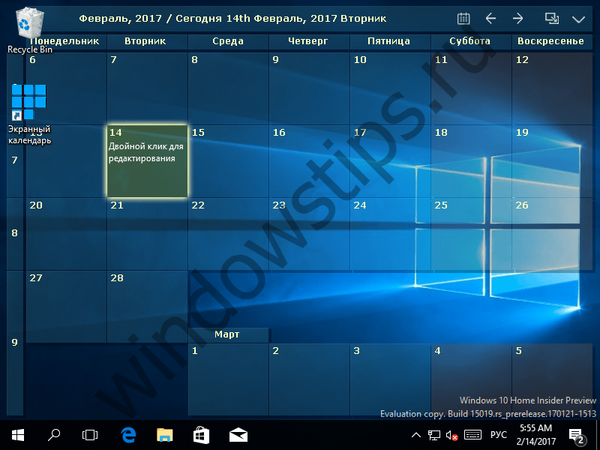Screen dimensions: 600x450
Task: Open the Windows Start menu
Action: click(18, 435)
